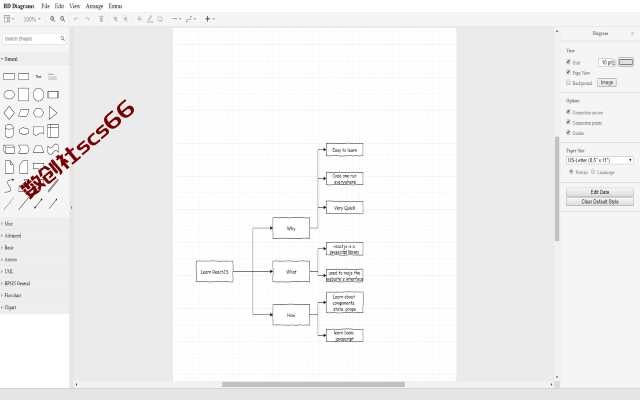This screenshot has height=400, width=640.
Task: Expand the Flowchart shapes section
Action: [34, 296]
